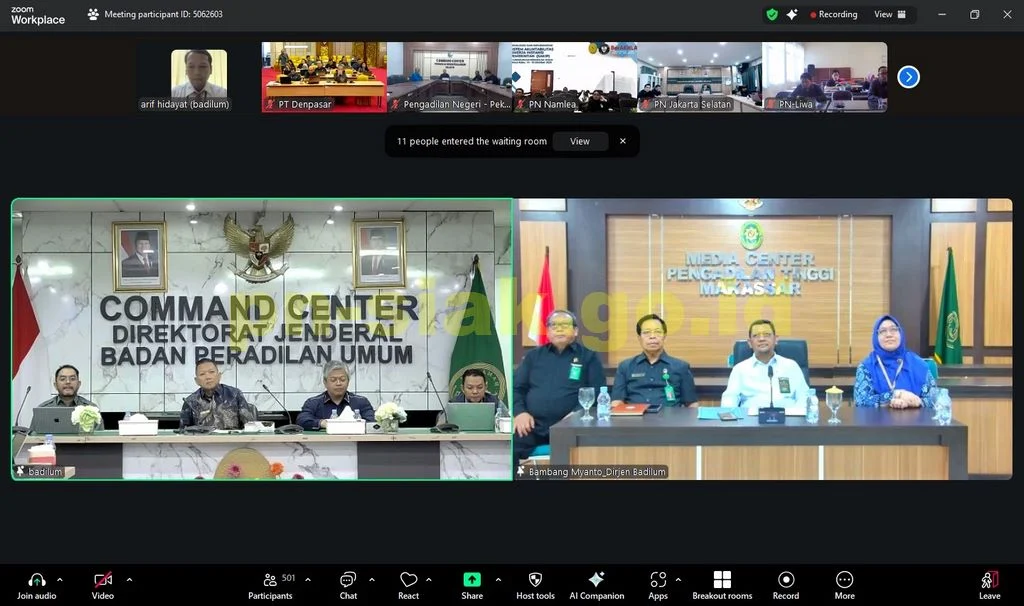Open the More options menu
1024x606 pixels.
844,586
